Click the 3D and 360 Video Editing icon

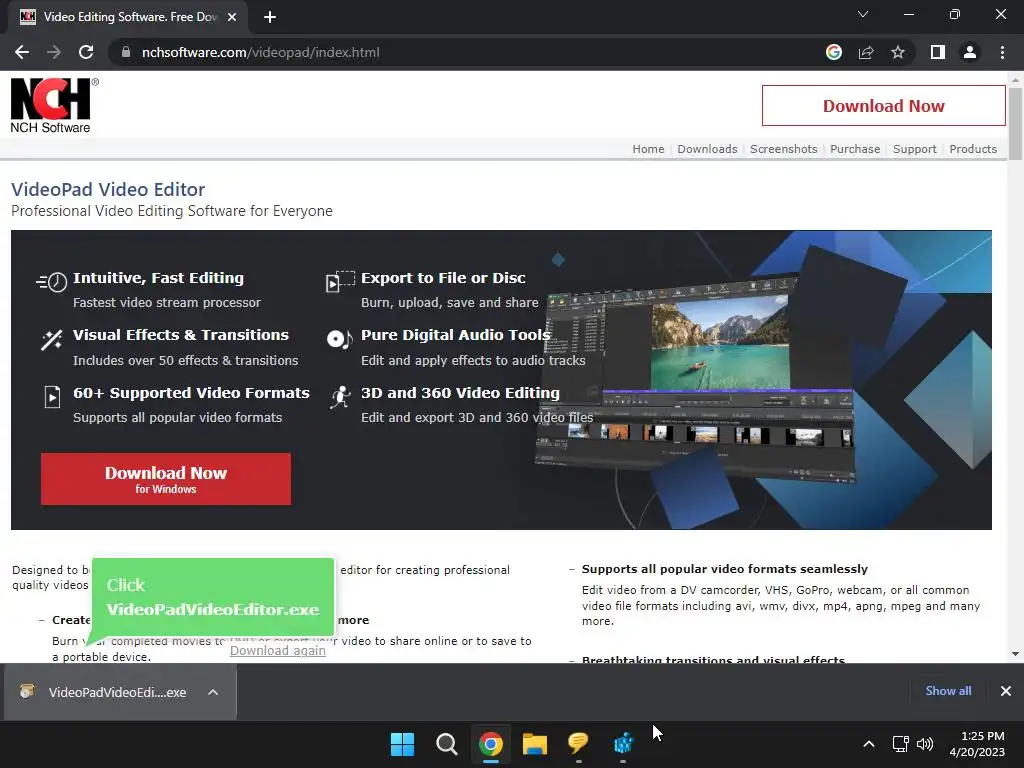(x=340, y=396)
